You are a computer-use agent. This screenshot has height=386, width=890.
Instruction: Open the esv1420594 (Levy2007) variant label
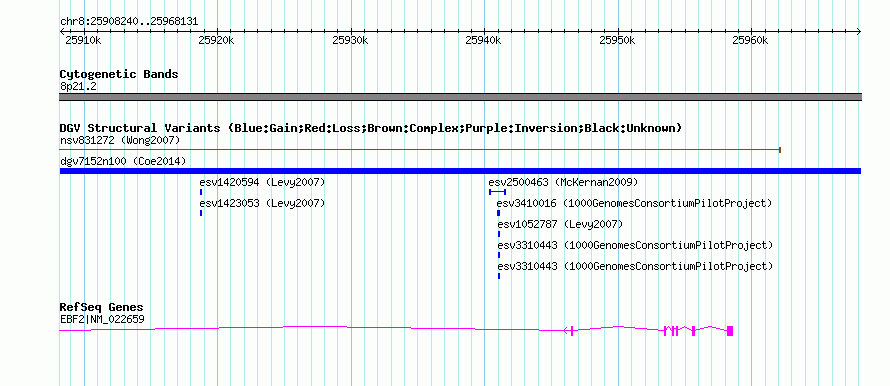click(x=262, y=182)
